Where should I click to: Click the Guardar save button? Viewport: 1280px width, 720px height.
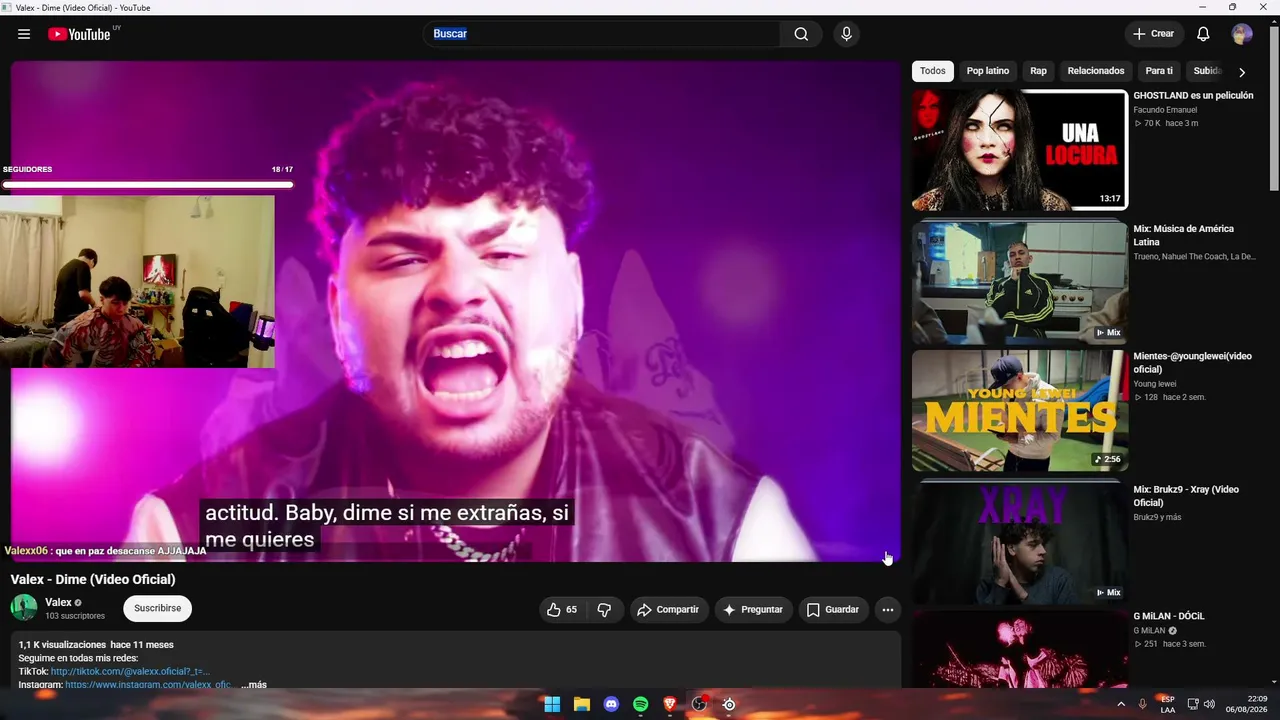click(833, 609)
